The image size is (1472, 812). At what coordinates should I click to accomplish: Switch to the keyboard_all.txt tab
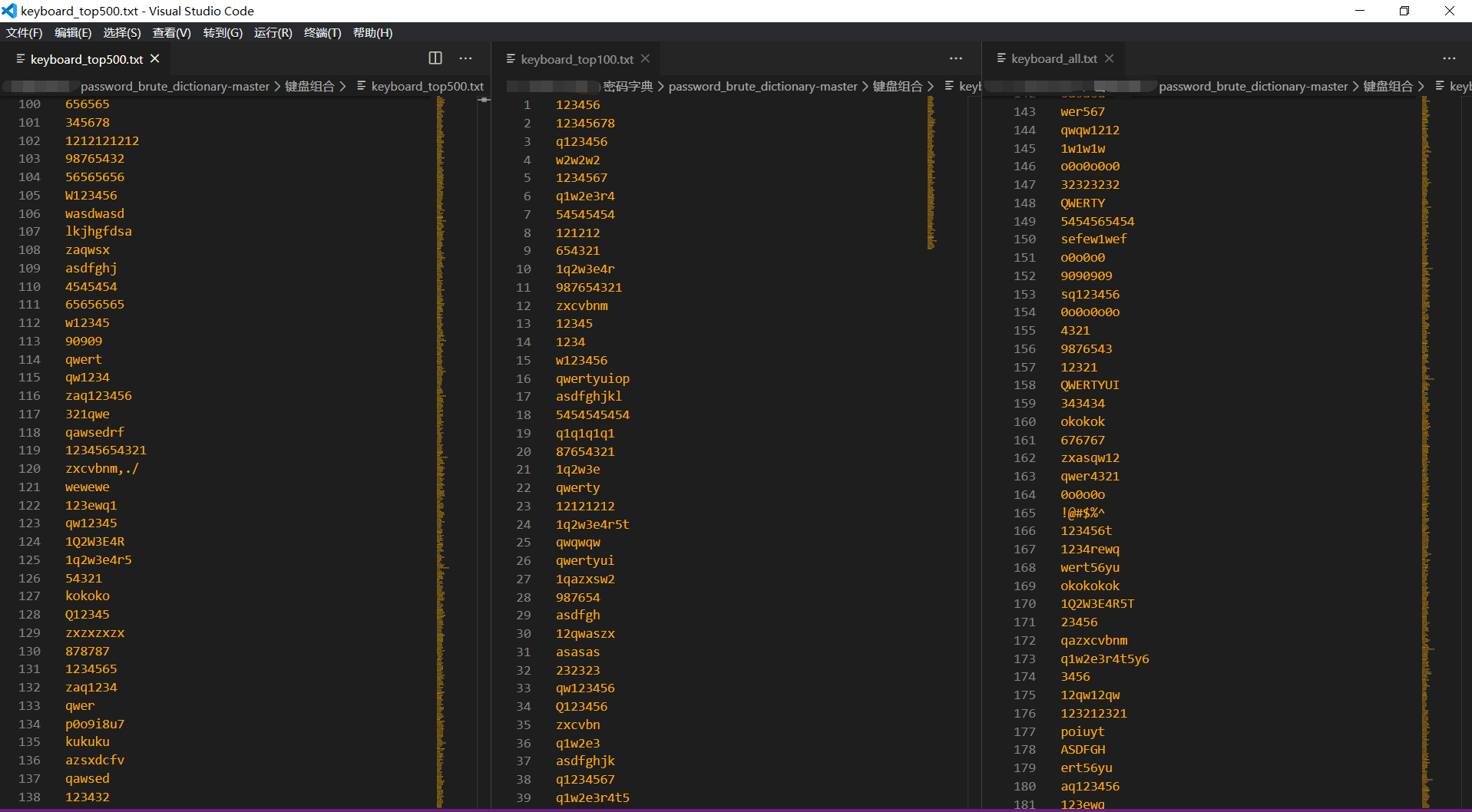pyautogui.click(x=1054, y=59)
